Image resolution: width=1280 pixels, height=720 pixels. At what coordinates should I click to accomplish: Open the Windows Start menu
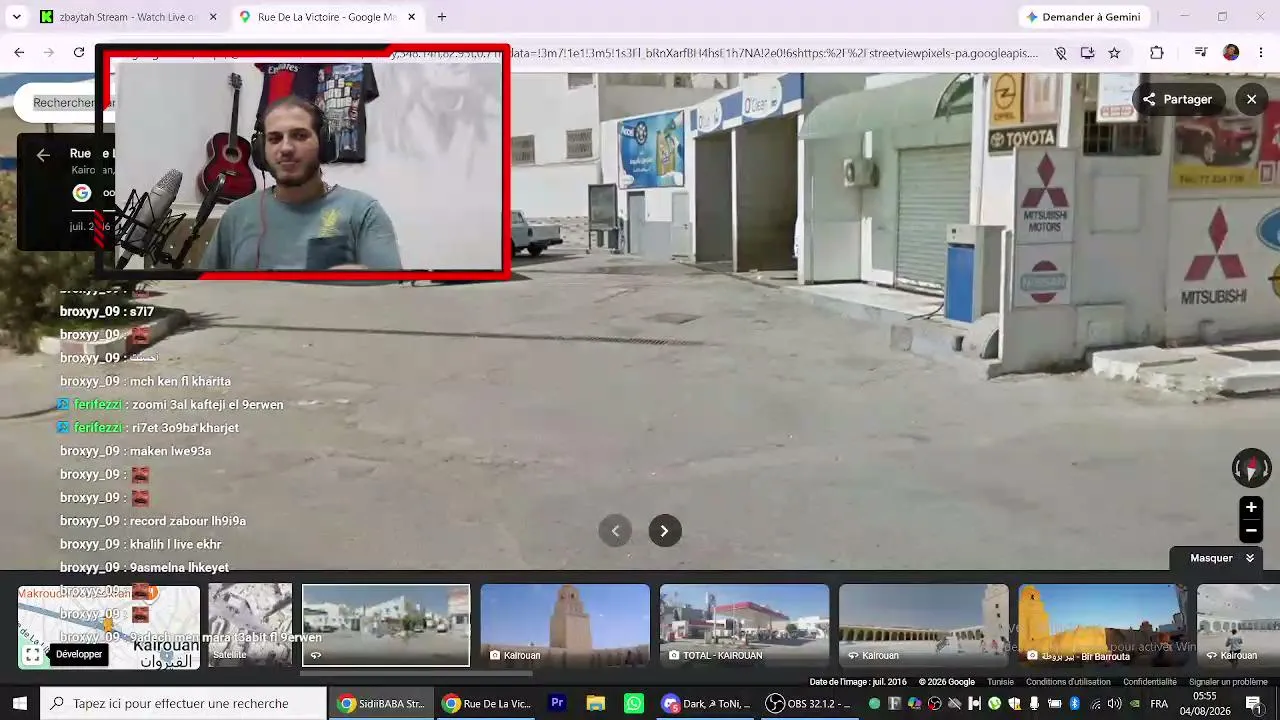[x=19, y=703]
